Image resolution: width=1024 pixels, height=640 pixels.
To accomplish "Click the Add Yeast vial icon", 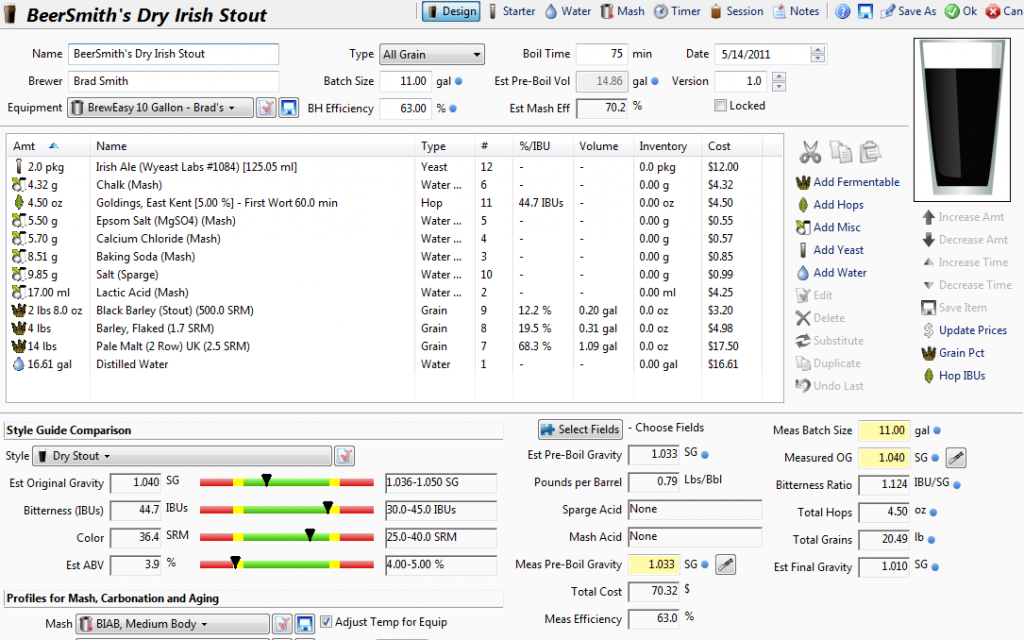I will (803, 250).
